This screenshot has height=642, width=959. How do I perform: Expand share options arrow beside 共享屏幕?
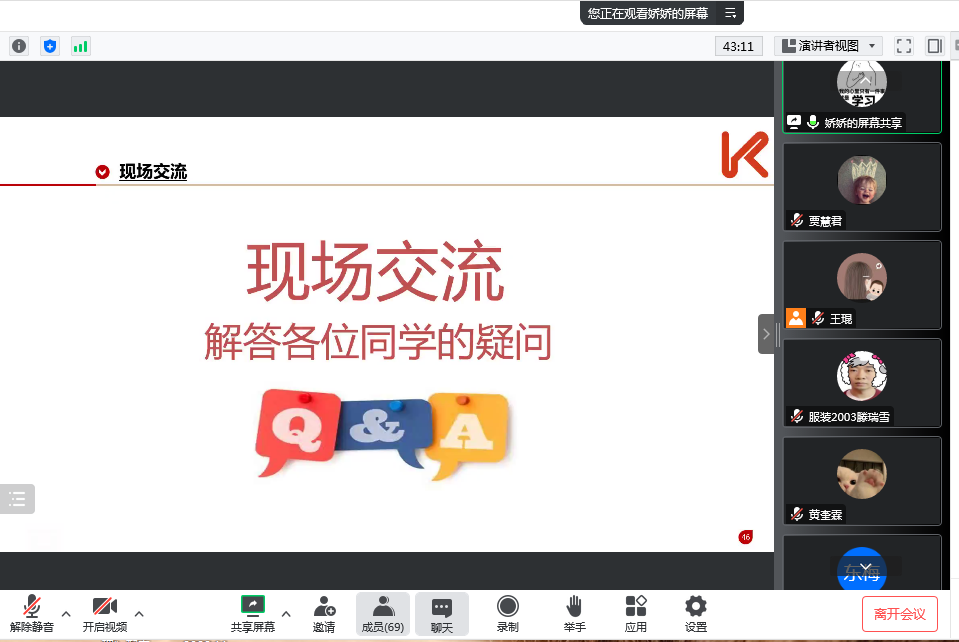click(286, 613)
